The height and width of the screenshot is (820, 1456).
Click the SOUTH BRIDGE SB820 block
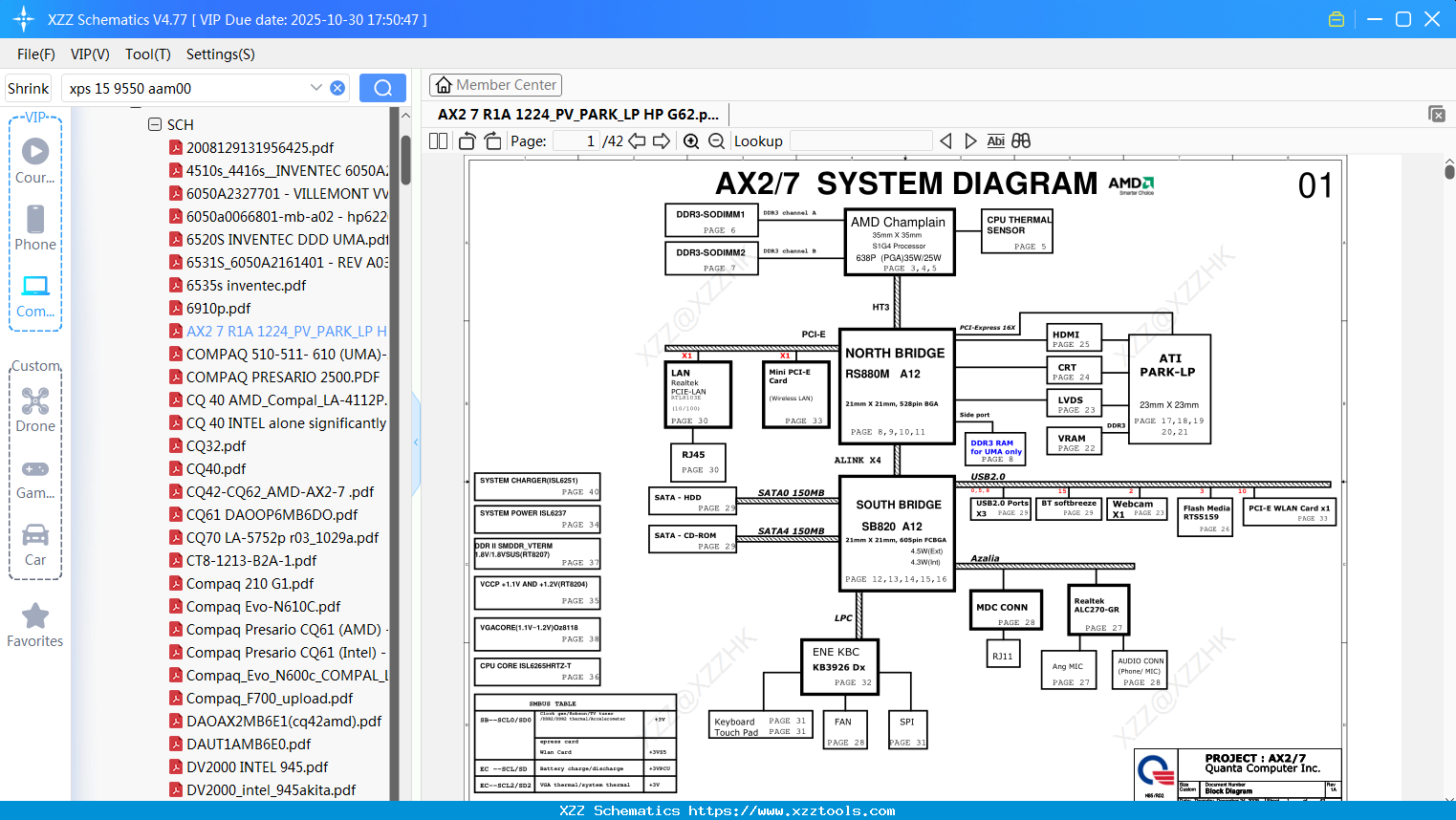897,533
